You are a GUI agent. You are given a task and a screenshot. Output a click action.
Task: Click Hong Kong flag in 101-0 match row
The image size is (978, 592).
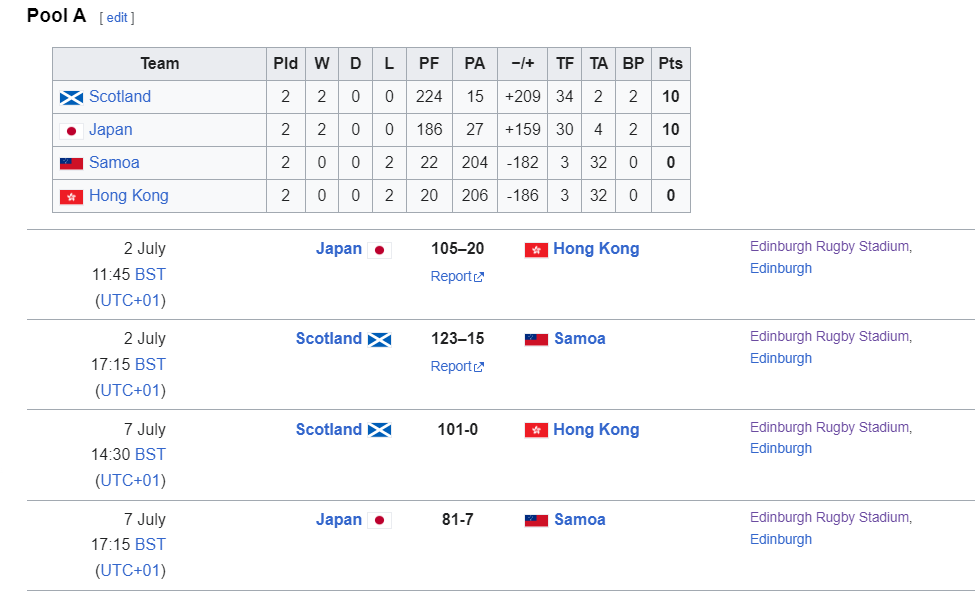pyautogui.click(x=536, y=430)
